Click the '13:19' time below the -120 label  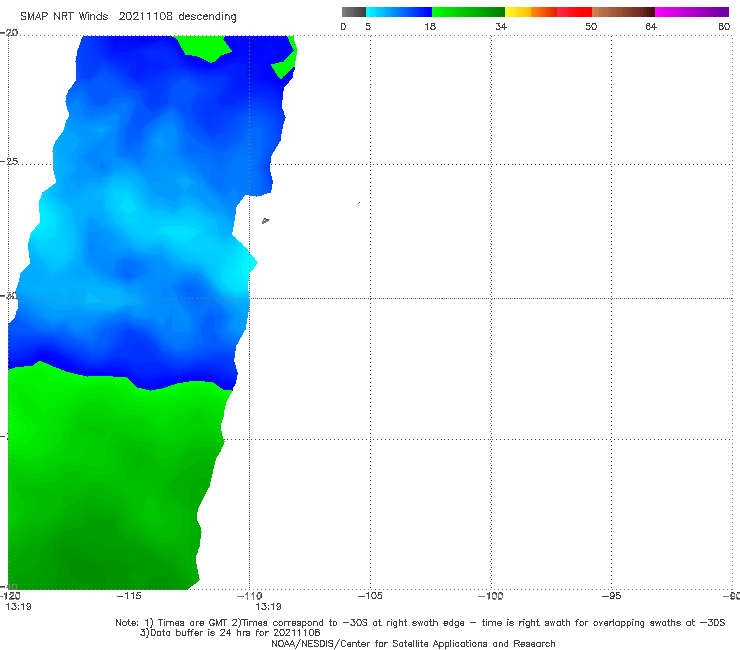coord(18,607)
